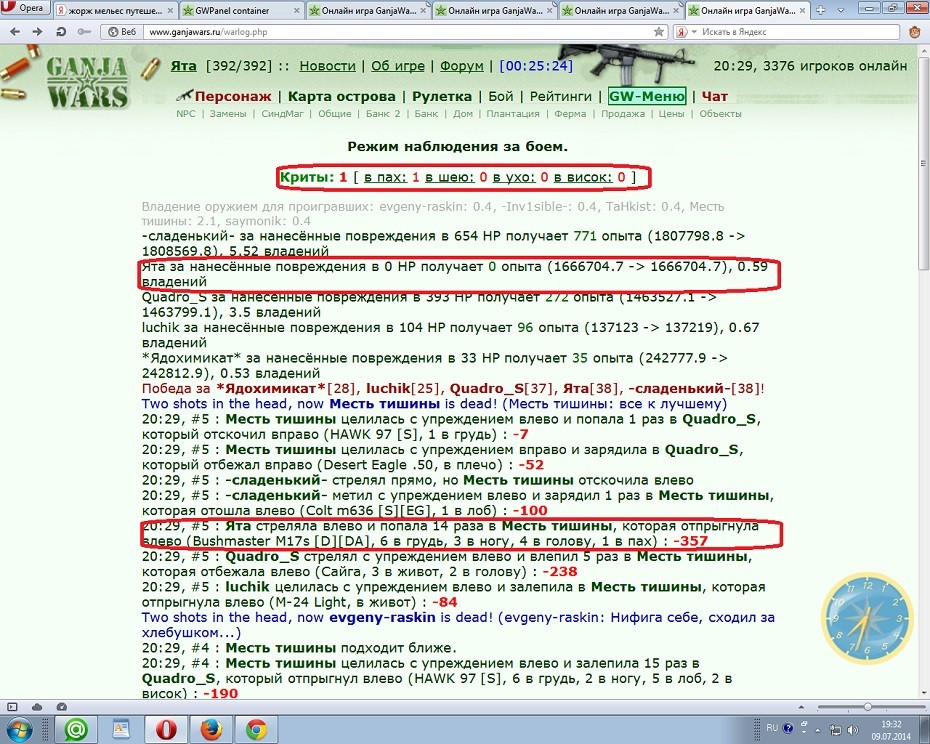The height and width of the screenshot is (744, 930).
Task: Bookmark the page using the star icon
Action: point(659,31)
